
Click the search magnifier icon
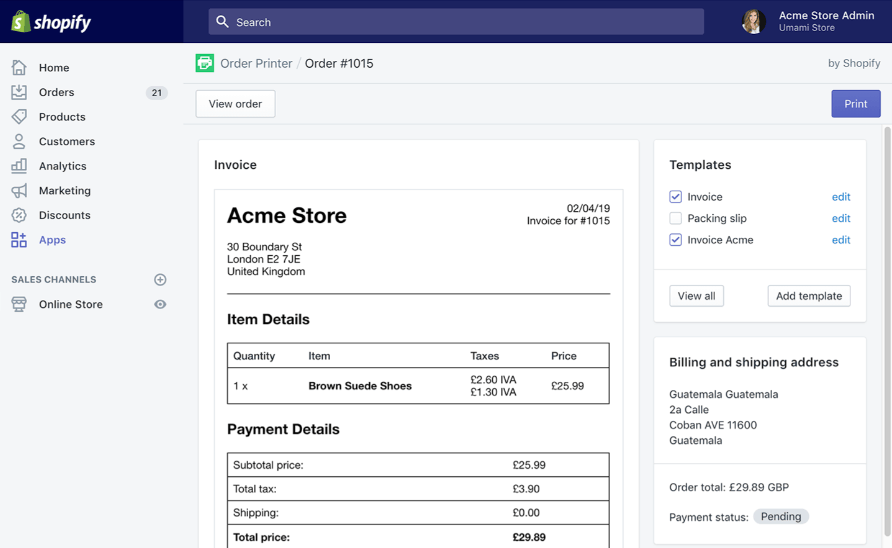222,22
